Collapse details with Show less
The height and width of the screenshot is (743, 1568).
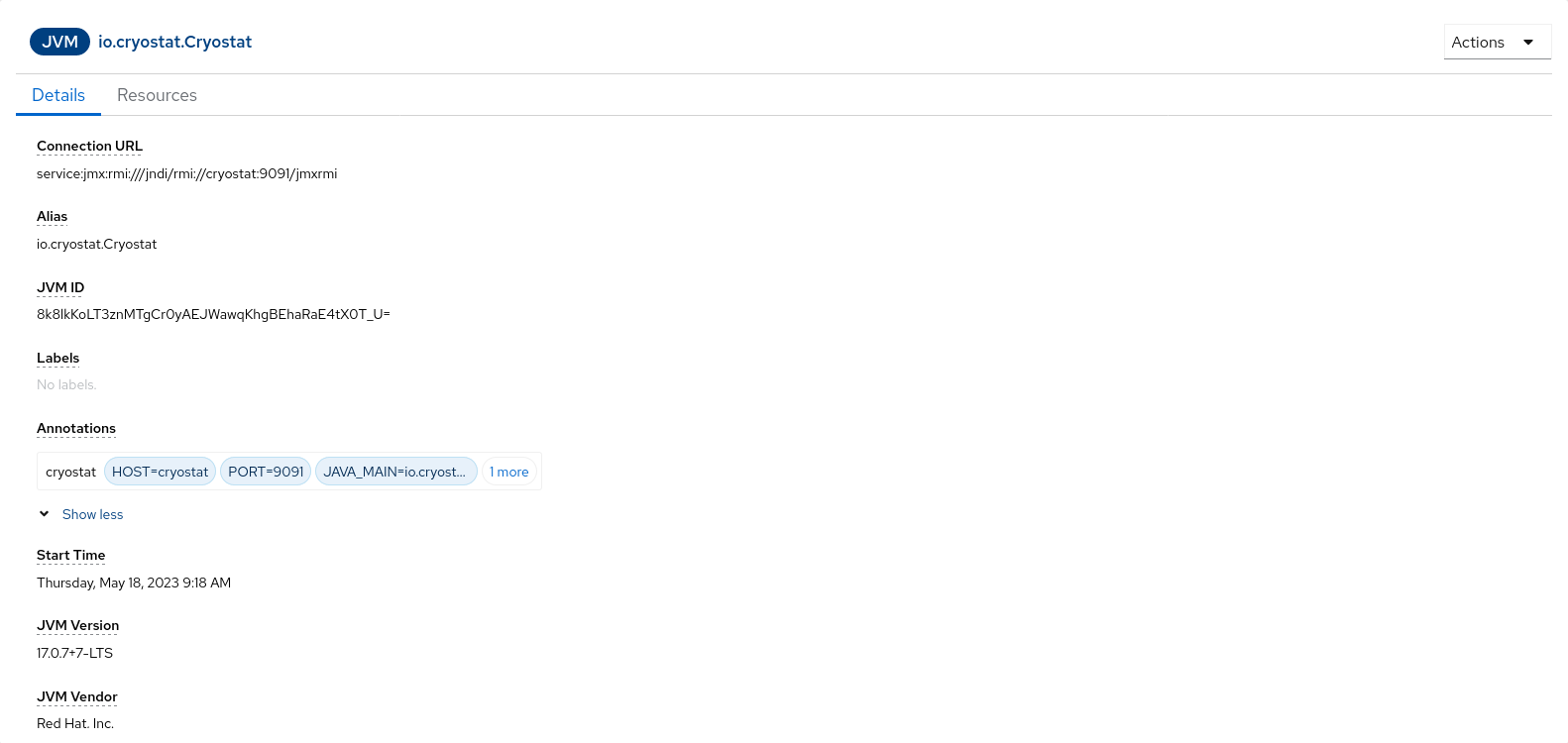pyautogui.click(x=92, y=514)
